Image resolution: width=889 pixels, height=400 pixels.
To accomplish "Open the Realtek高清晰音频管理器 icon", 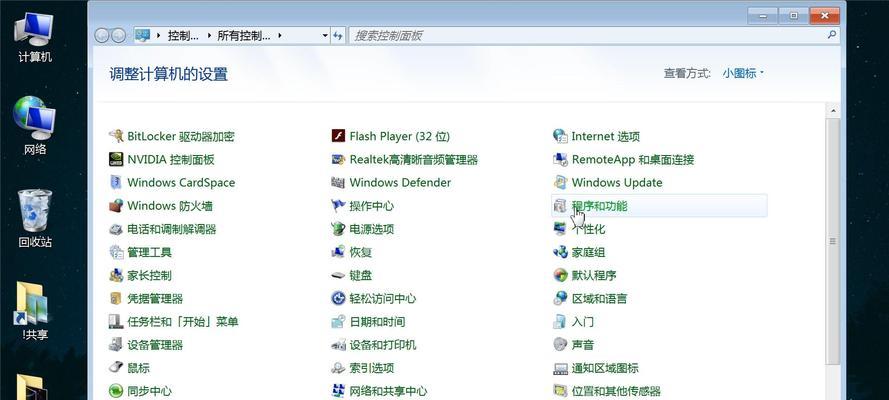I will coord(338,159).
